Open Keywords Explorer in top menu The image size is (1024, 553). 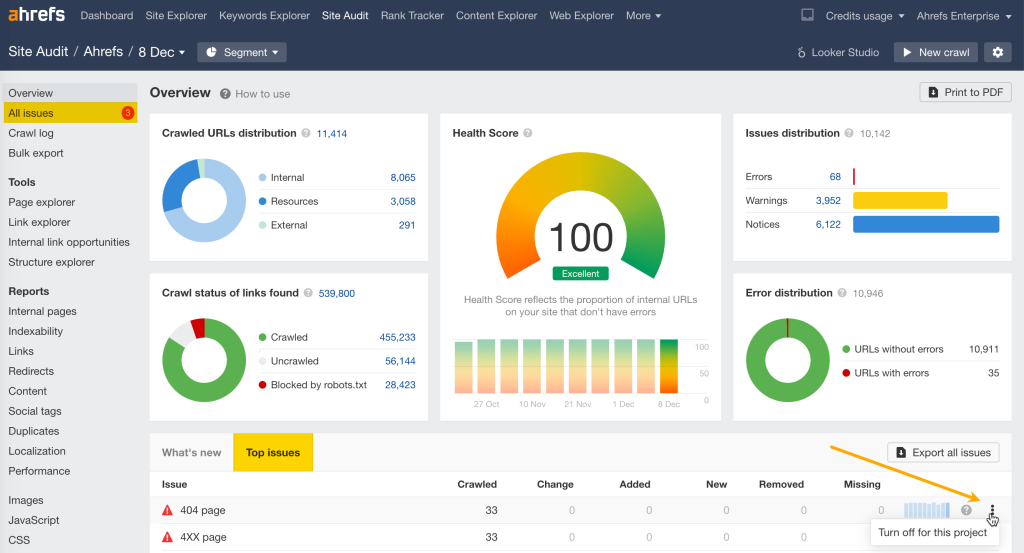point(264,16)
